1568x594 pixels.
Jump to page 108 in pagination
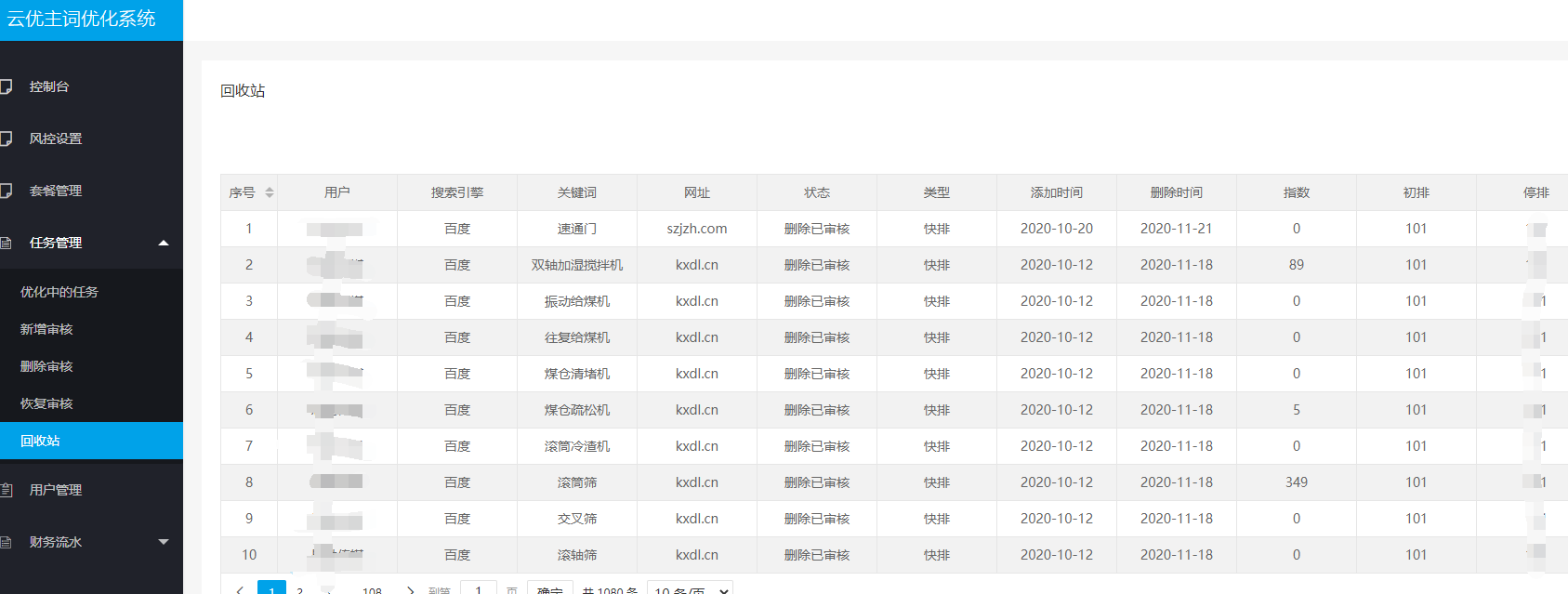[x=372, y=589]
